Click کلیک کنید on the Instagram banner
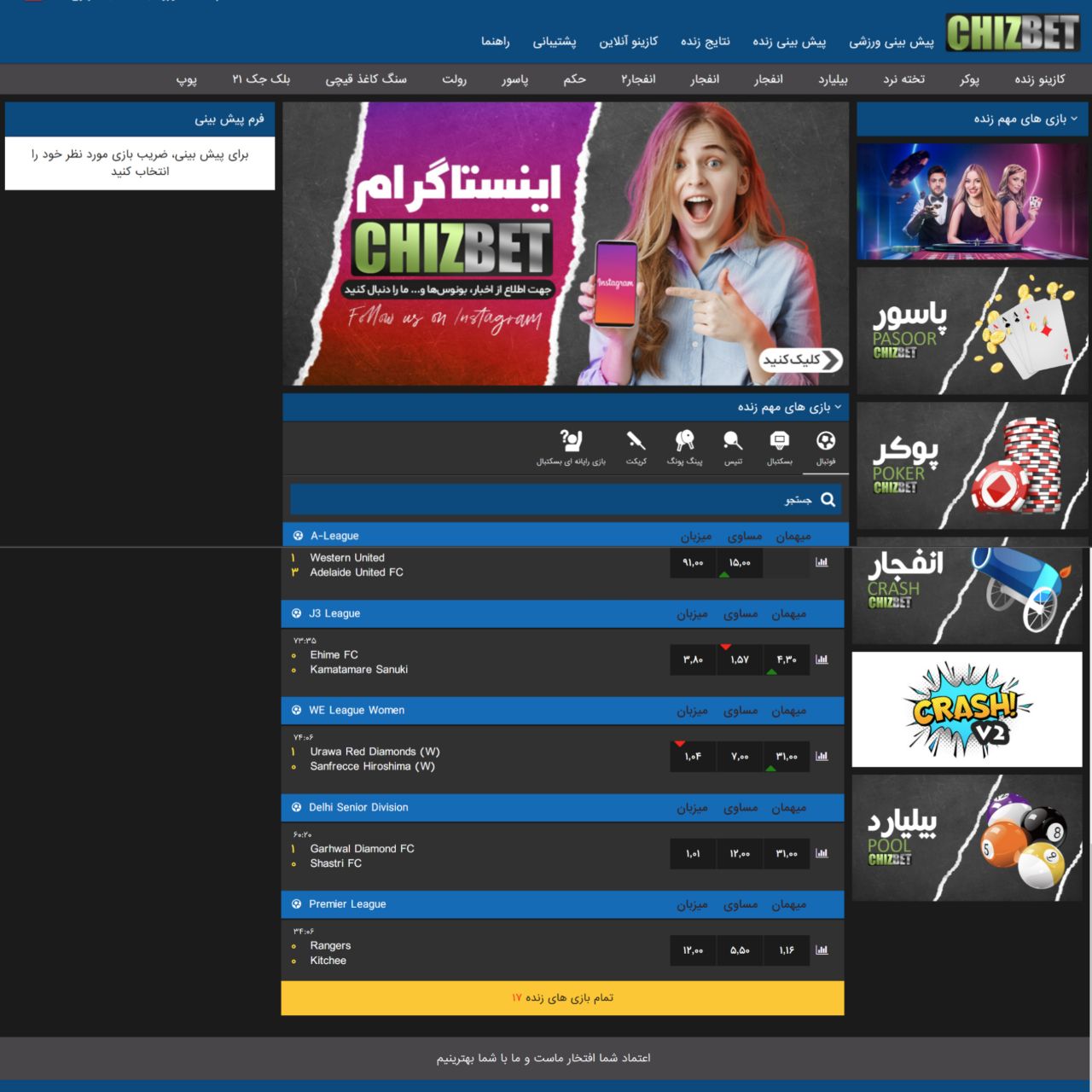The height and width of the screenshot is (1092, 1092). point(802,361)
